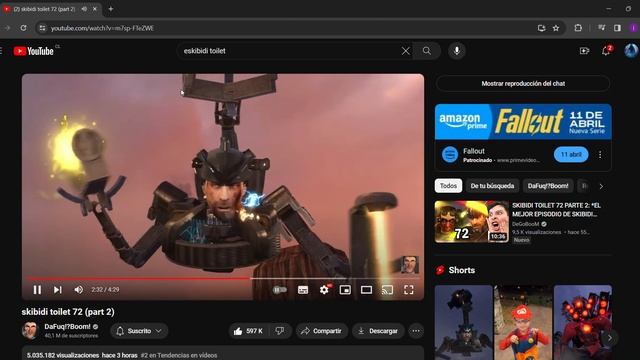Cast video to a TV

click(387, 290)
